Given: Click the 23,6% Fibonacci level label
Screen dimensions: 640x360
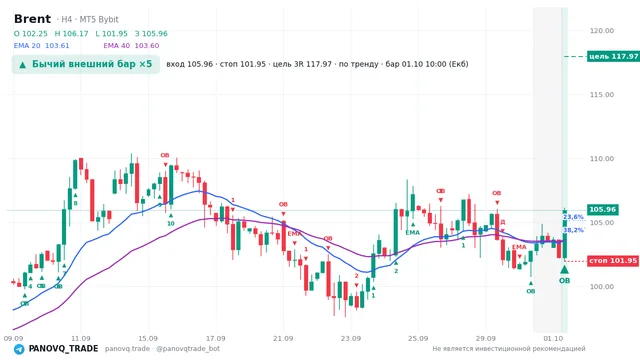Looking at the screenshot, I should [573, 217].
